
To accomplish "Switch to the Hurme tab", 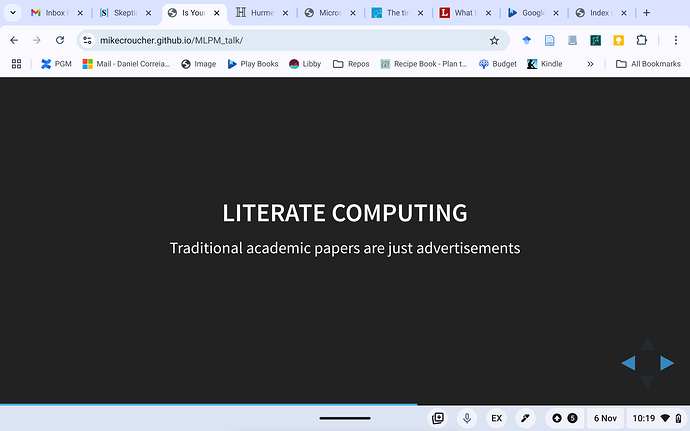I will click(x=258, y=13).
